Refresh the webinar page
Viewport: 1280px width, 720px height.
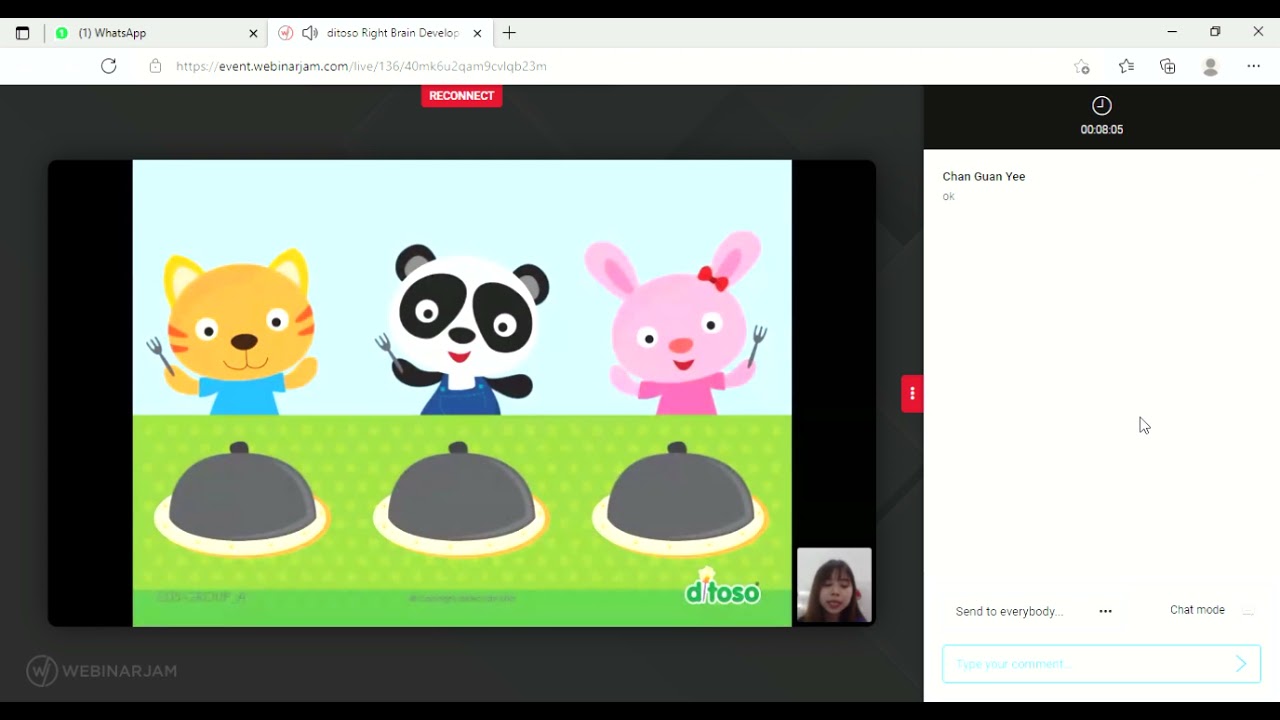pyautogui.click(x=109, y=66)
